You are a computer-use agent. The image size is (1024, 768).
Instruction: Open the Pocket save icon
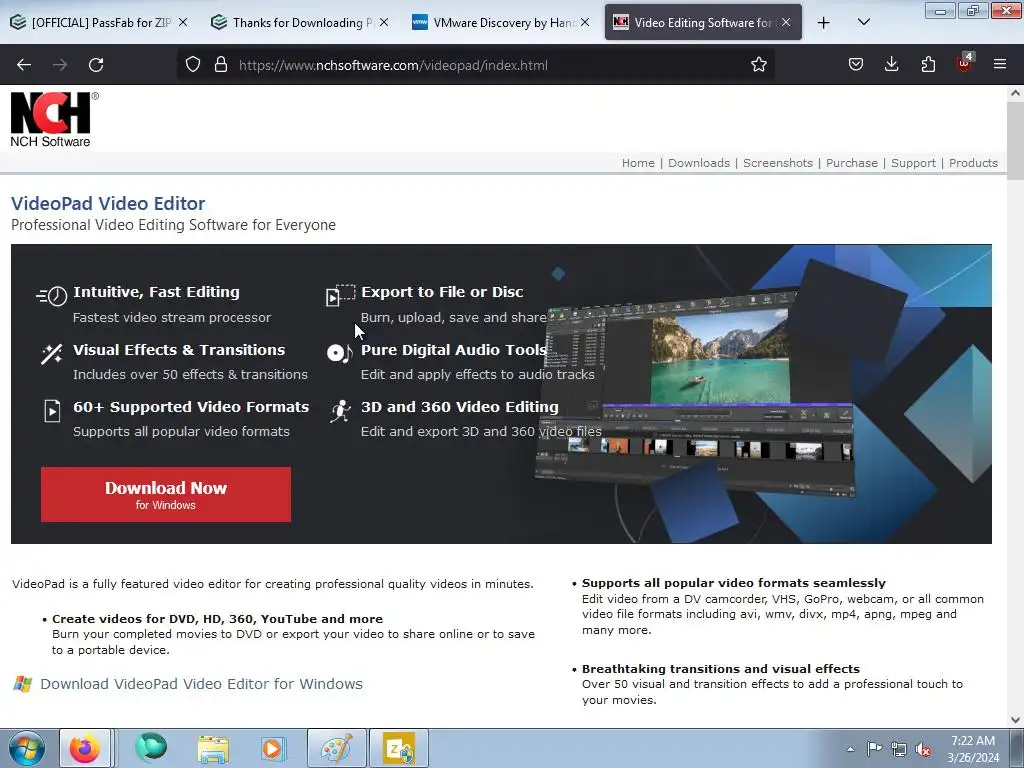tap(856, 65)
